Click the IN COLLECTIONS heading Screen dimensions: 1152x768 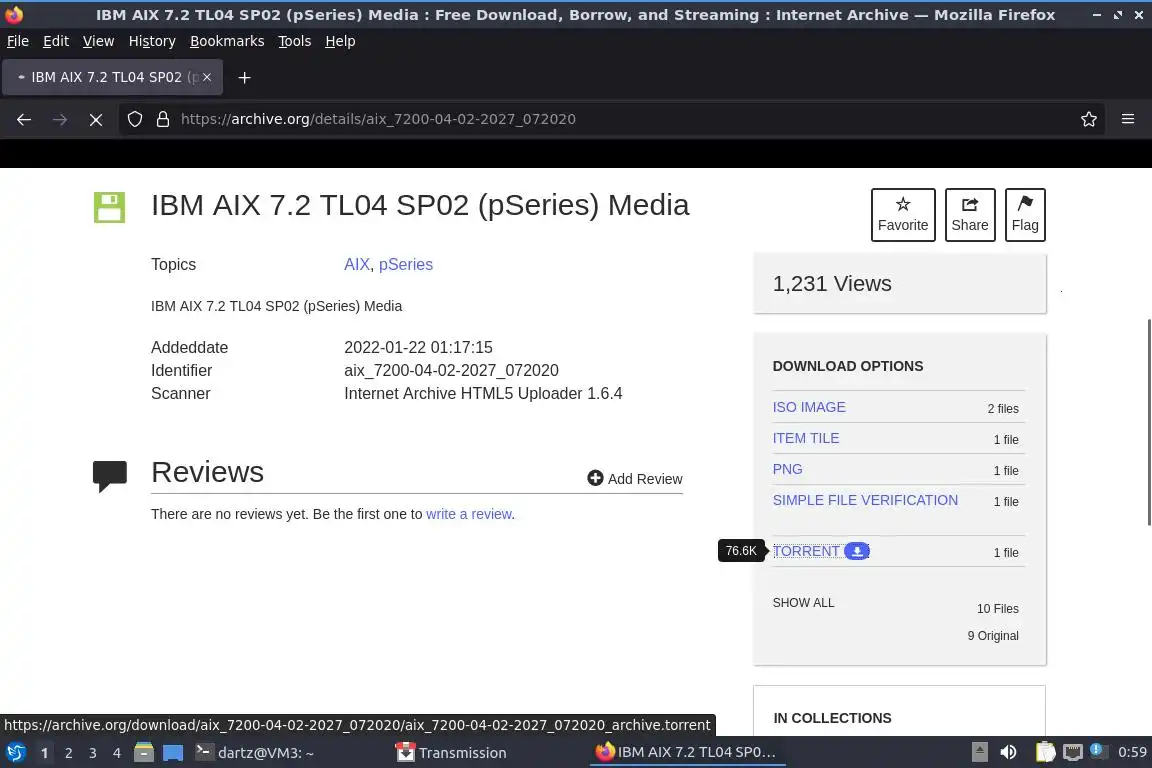(x=832, y=718)
